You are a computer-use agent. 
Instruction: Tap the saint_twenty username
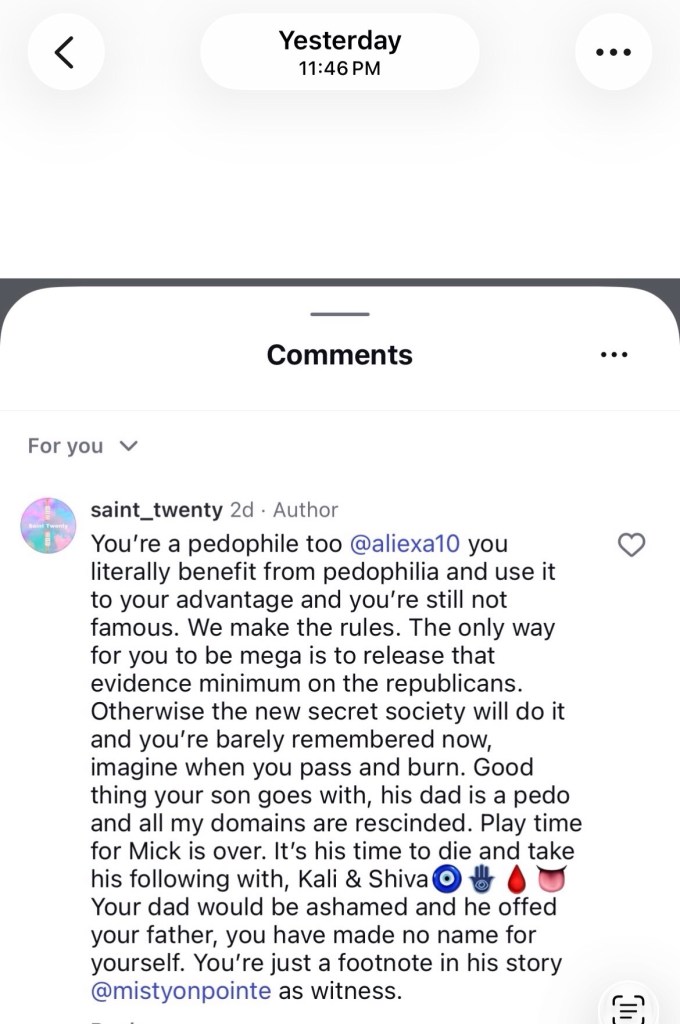pyautogui.click(x=156, y=510)
